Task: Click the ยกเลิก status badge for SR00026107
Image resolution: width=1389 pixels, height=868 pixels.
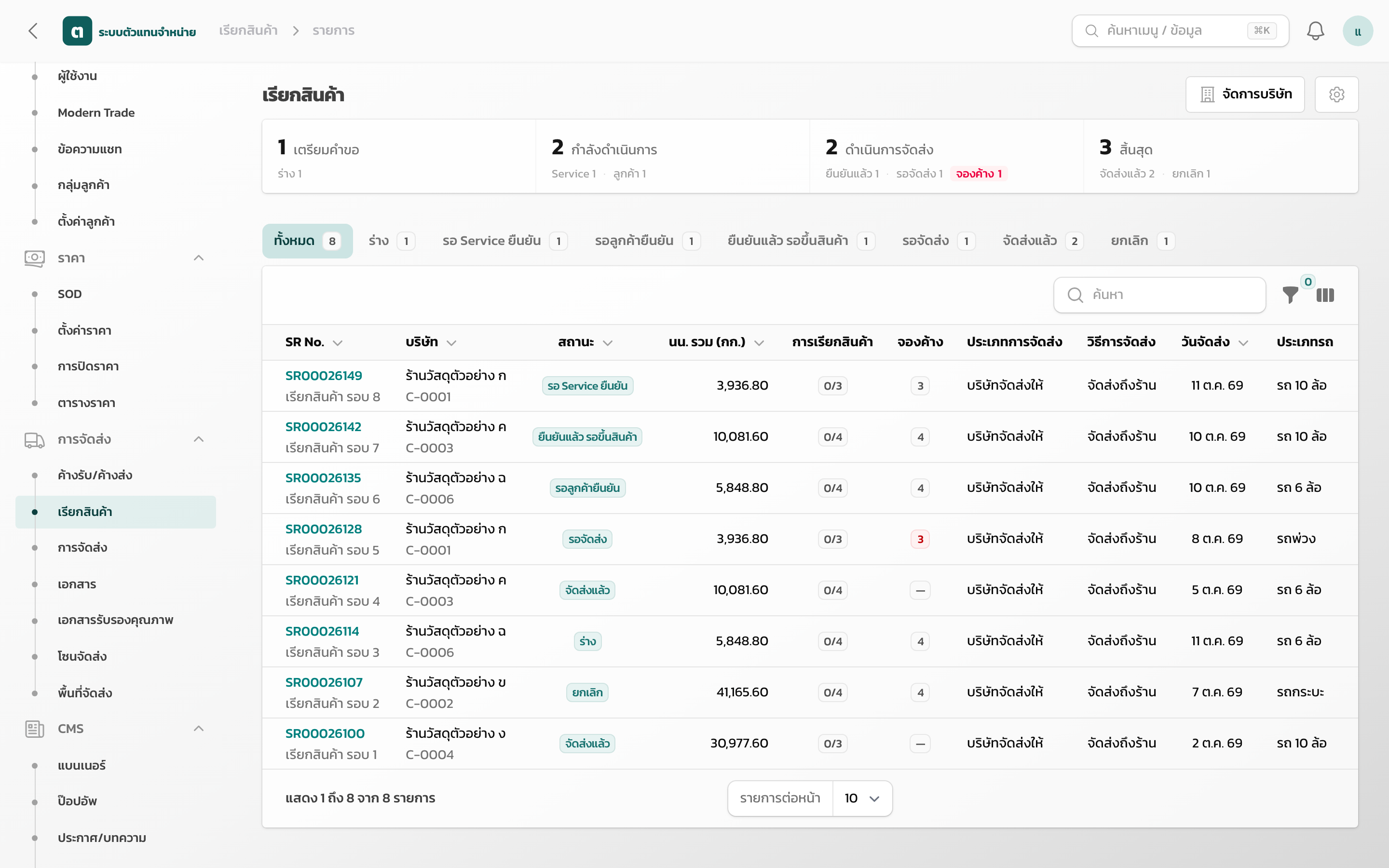Action: point(587,693)
